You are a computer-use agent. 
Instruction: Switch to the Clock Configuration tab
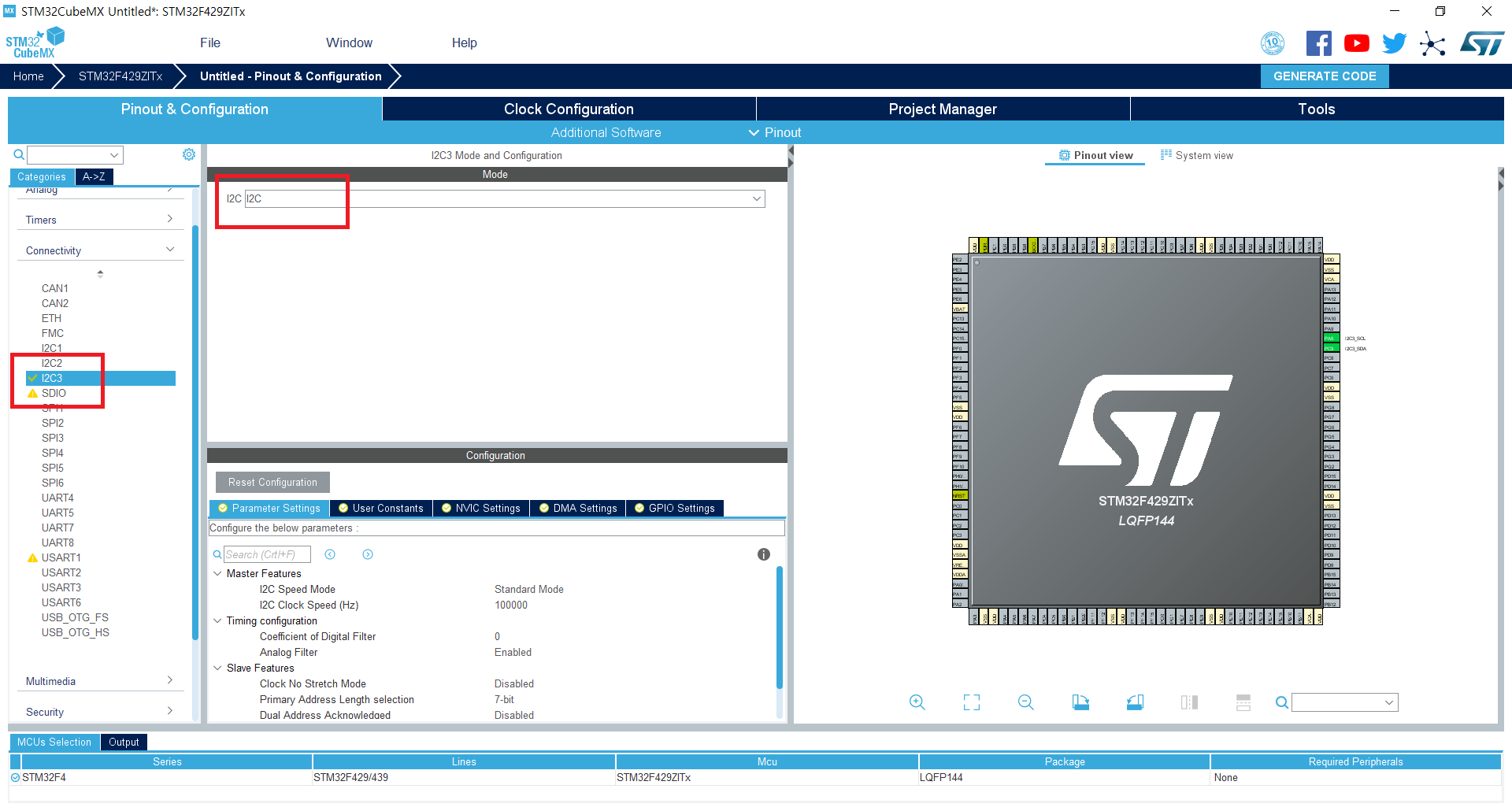pos(569,109)
